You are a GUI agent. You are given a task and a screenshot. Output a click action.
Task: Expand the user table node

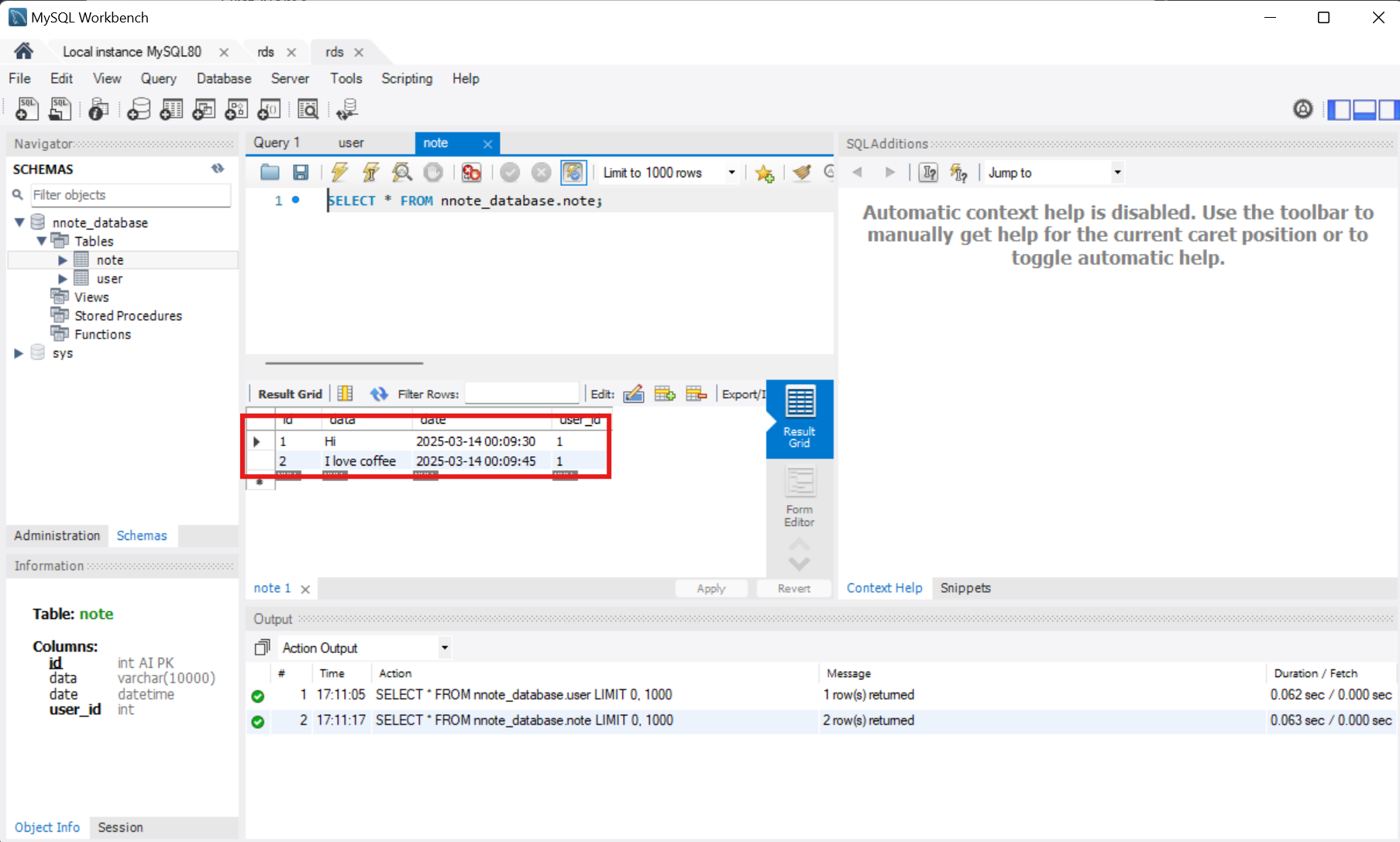coord(63,279)
